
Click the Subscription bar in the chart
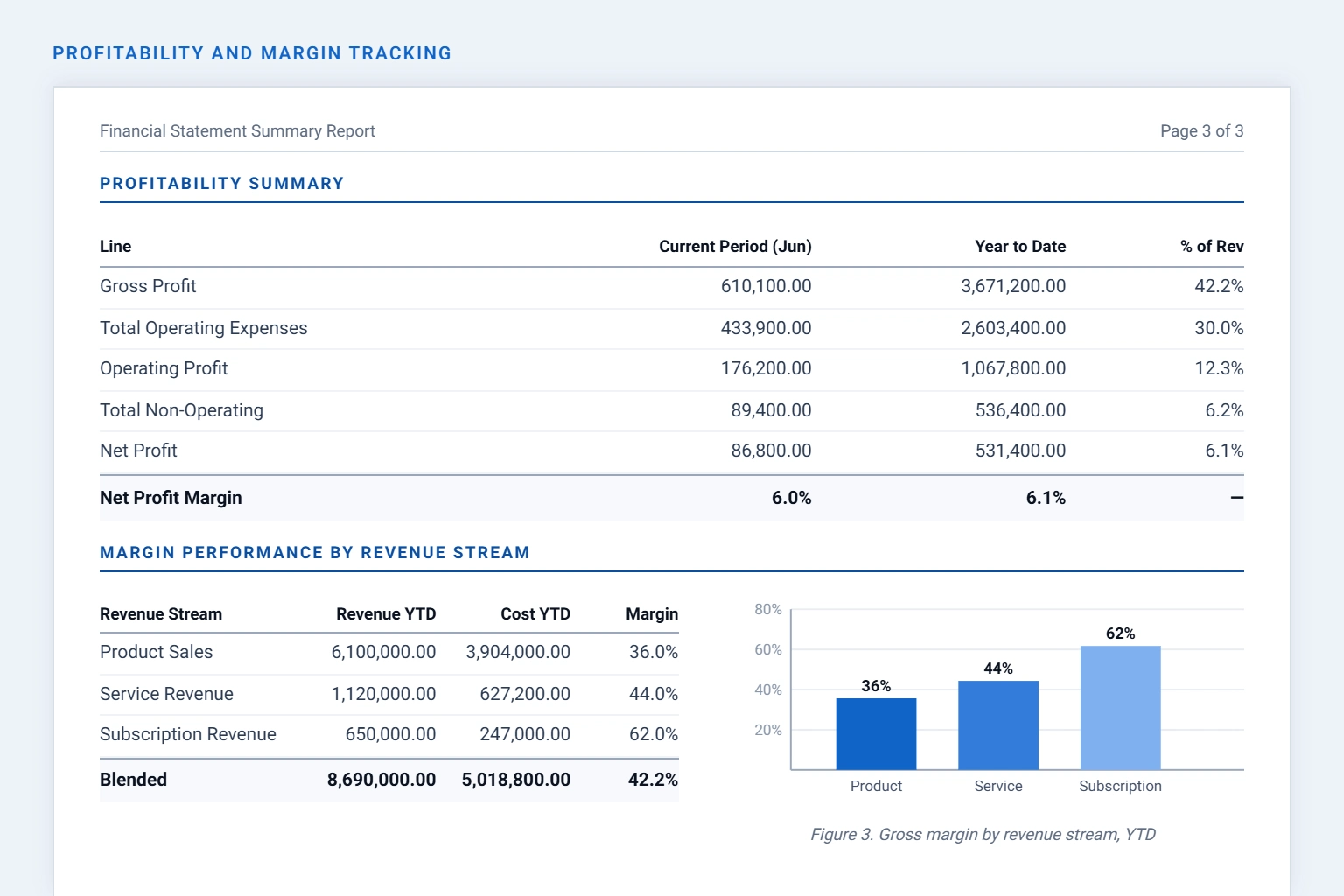1121,708
